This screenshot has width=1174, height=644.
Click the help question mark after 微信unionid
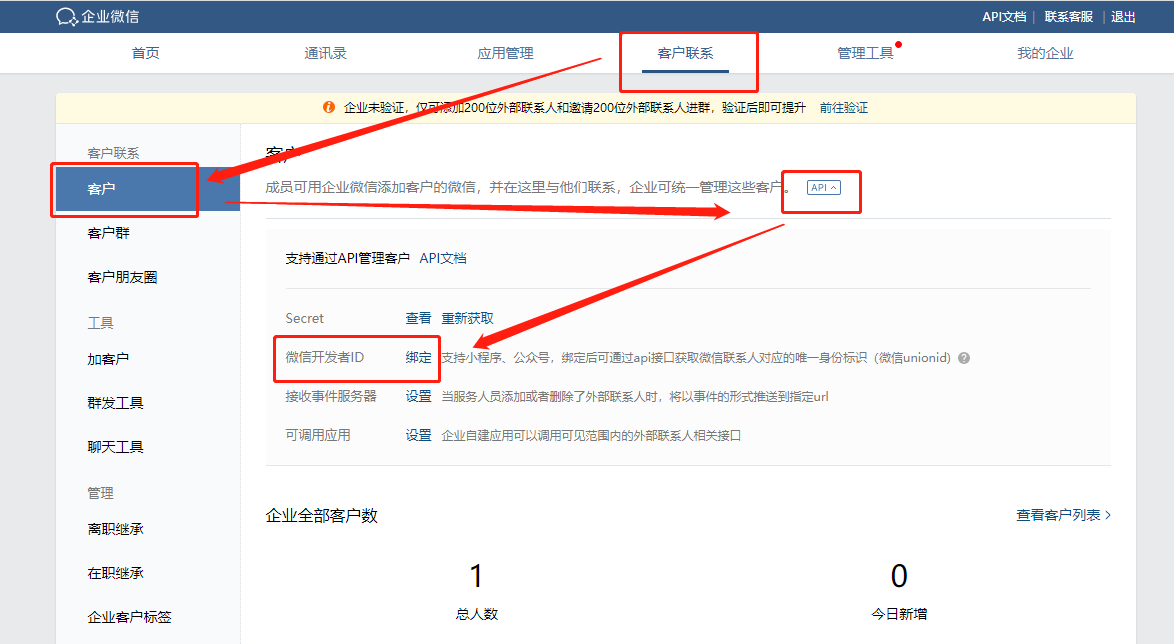[x=964, y=358]
